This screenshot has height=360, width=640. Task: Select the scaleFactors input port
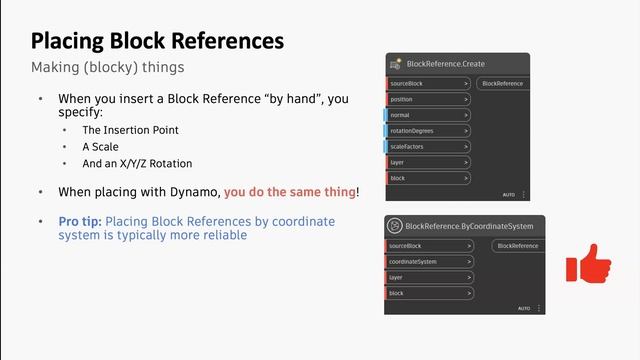point(427,147)
